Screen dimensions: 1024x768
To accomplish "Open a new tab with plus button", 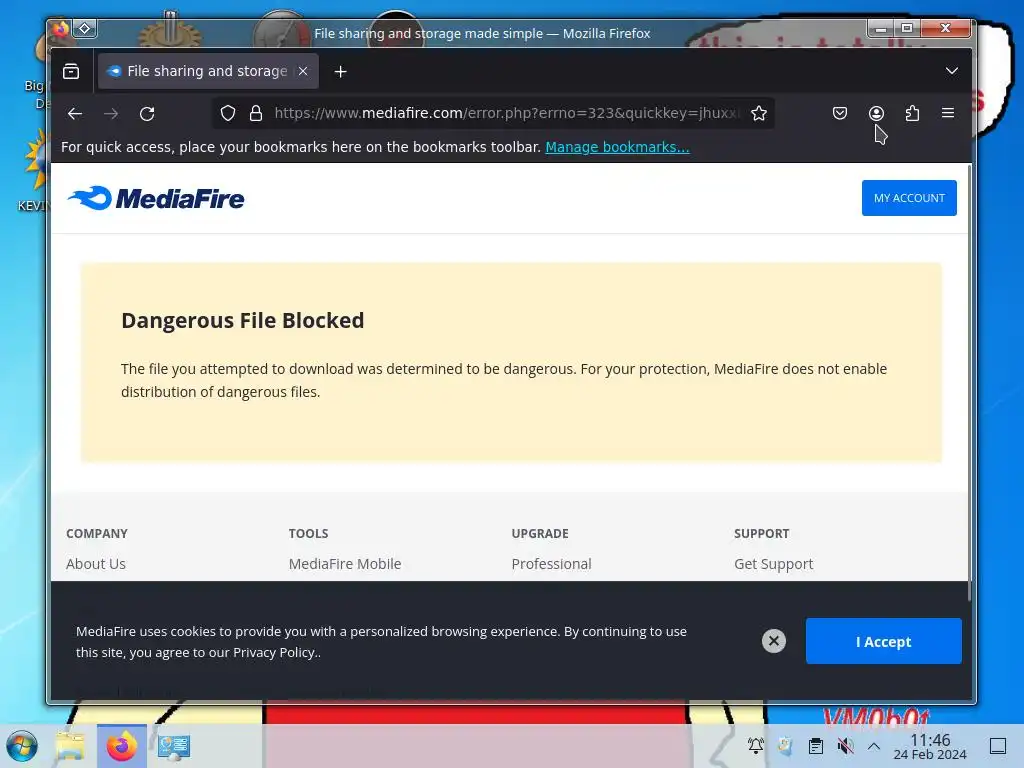I will [x=340, y=71].
